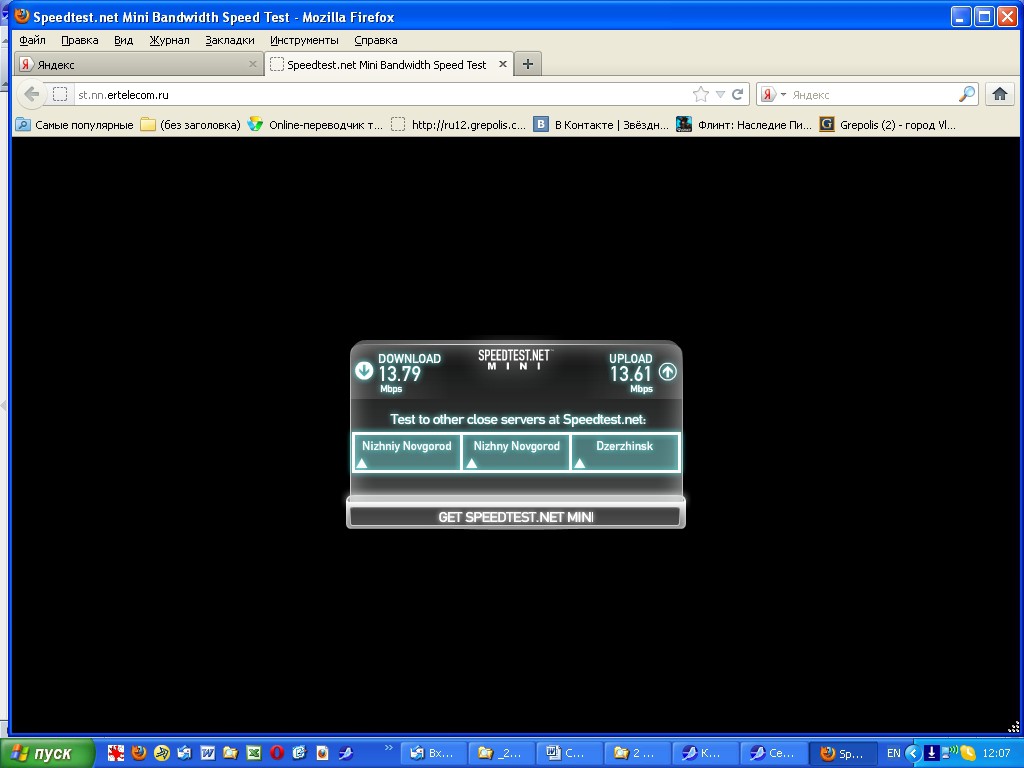This screenshot has width=1024, height=768.
Task: Launch Word from the quick launch bar
Action: [x=208, y=753]
